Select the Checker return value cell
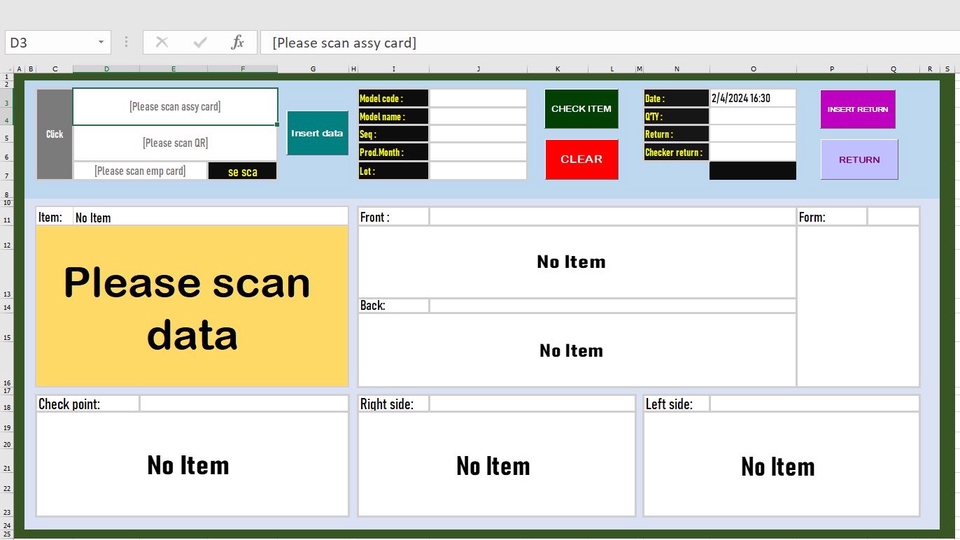This screenshot has width=960, height=540. click(752, 152)
